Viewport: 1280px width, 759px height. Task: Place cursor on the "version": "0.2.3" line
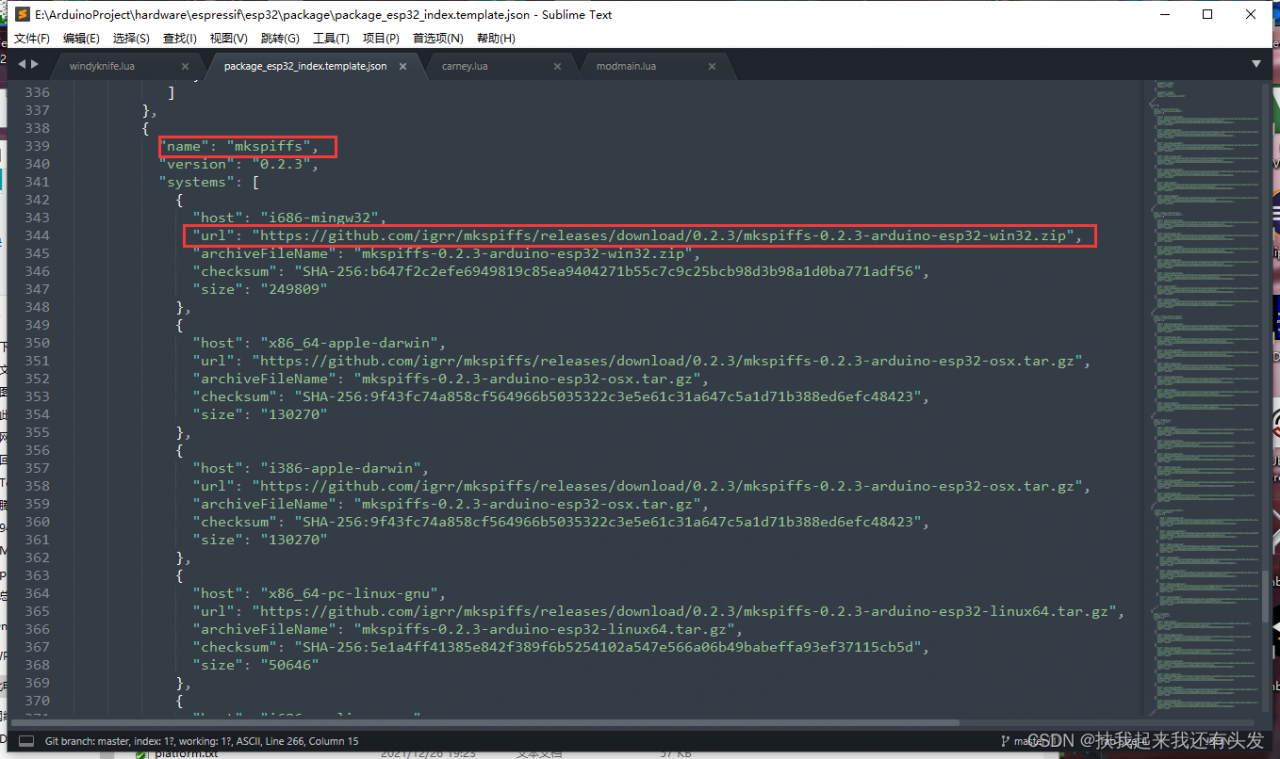pos(238,164)
